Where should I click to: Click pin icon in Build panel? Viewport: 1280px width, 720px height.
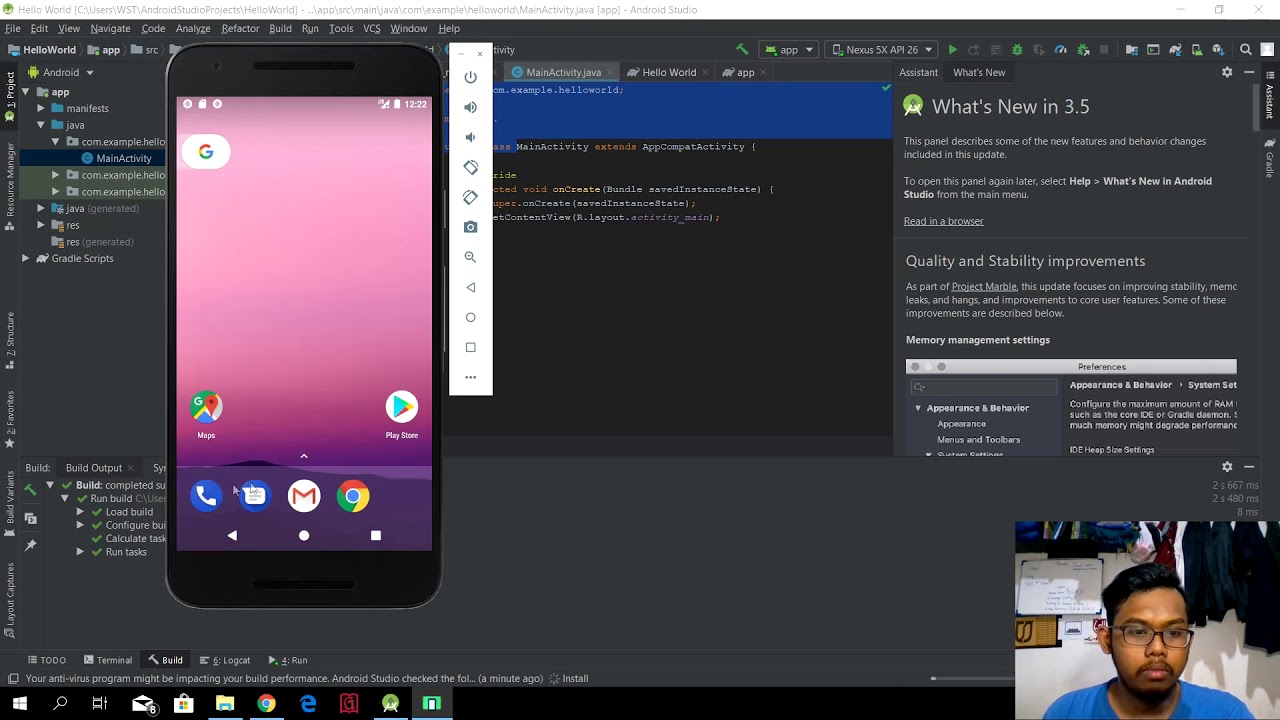(30, 545)
